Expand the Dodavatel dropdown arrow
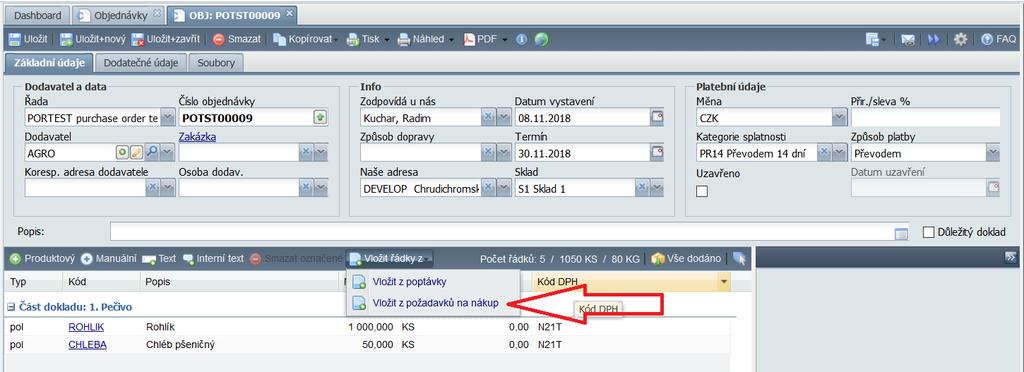 pyautogui.click(x=167, y=153)
